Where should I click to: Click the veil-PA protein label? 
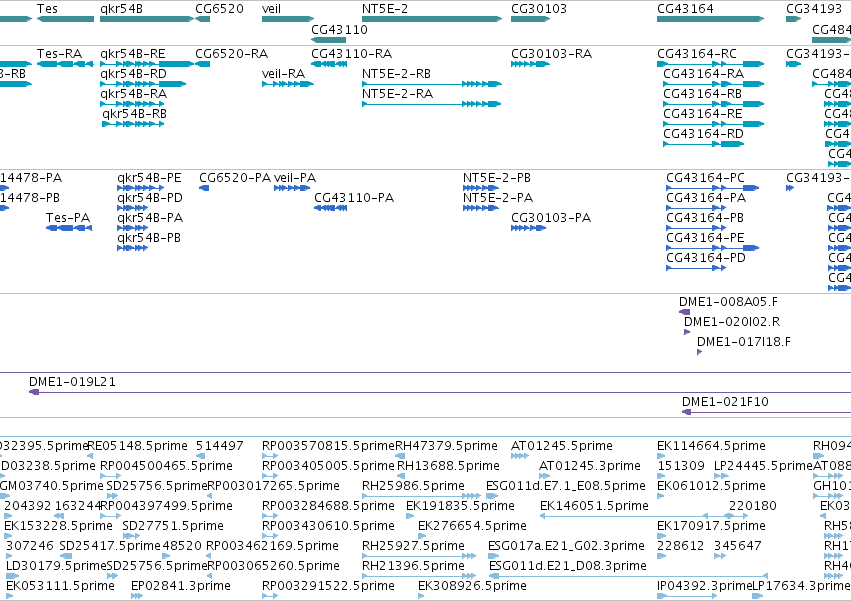pyautogui.click(x=295, y=178)
